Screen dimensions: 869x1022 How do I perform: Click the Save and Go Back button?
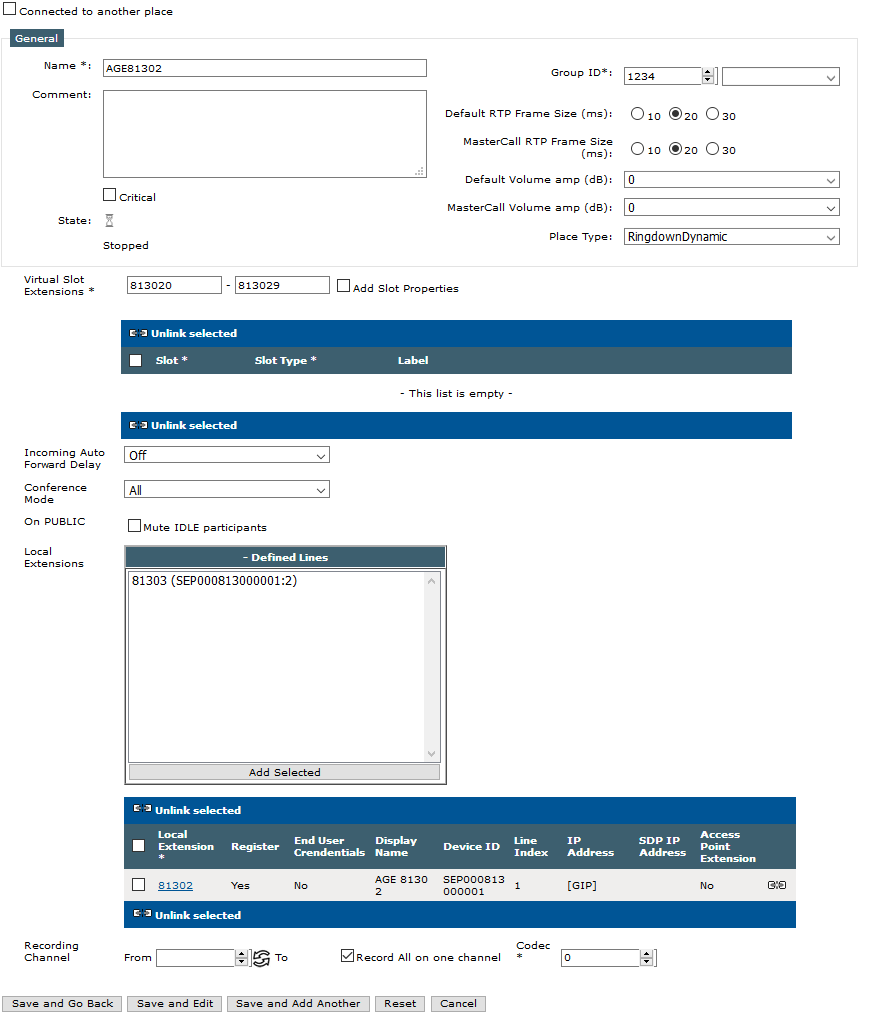click(x=63, y=1004)
